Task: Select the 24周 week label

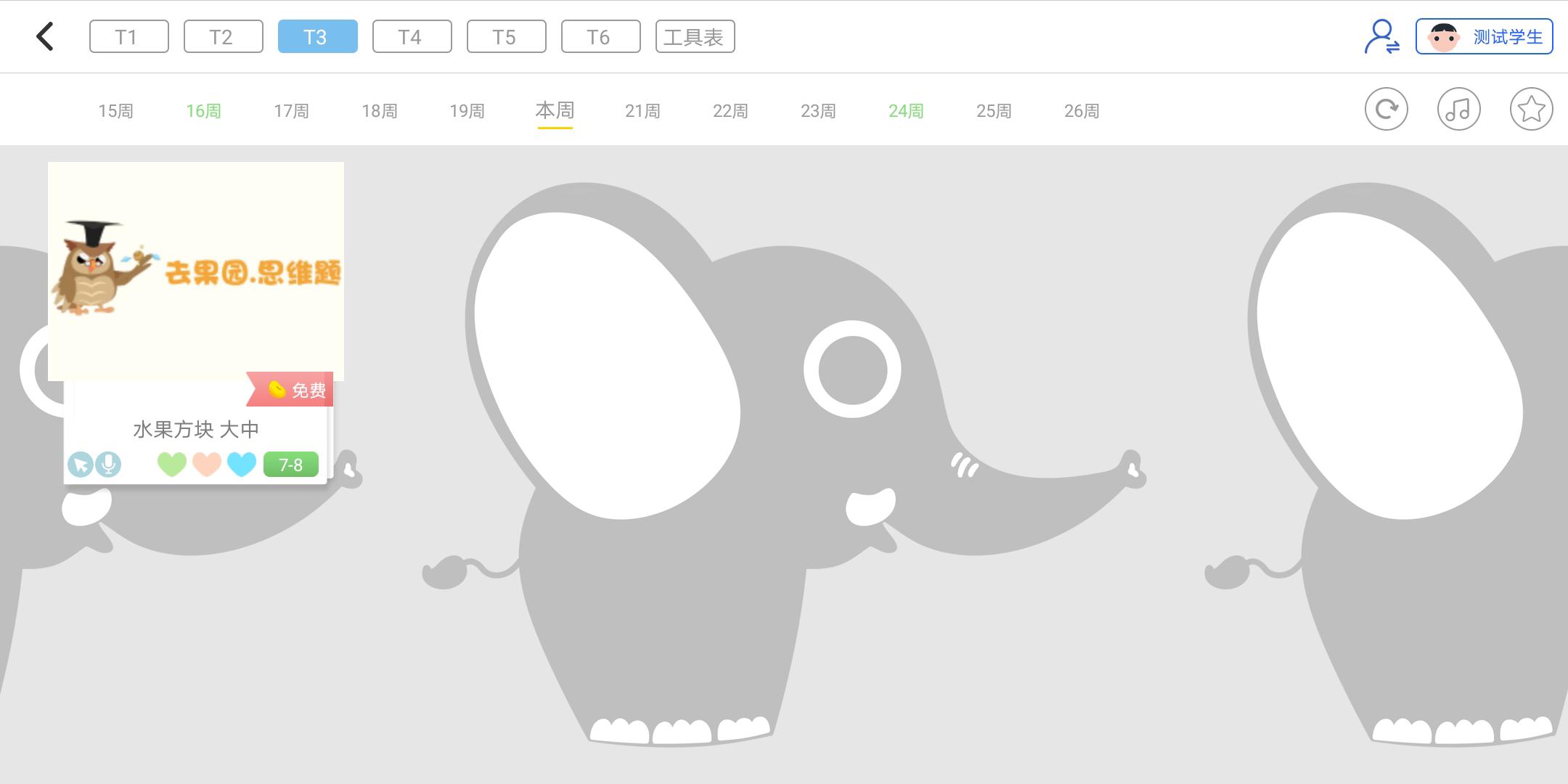Action: point(905,110)
